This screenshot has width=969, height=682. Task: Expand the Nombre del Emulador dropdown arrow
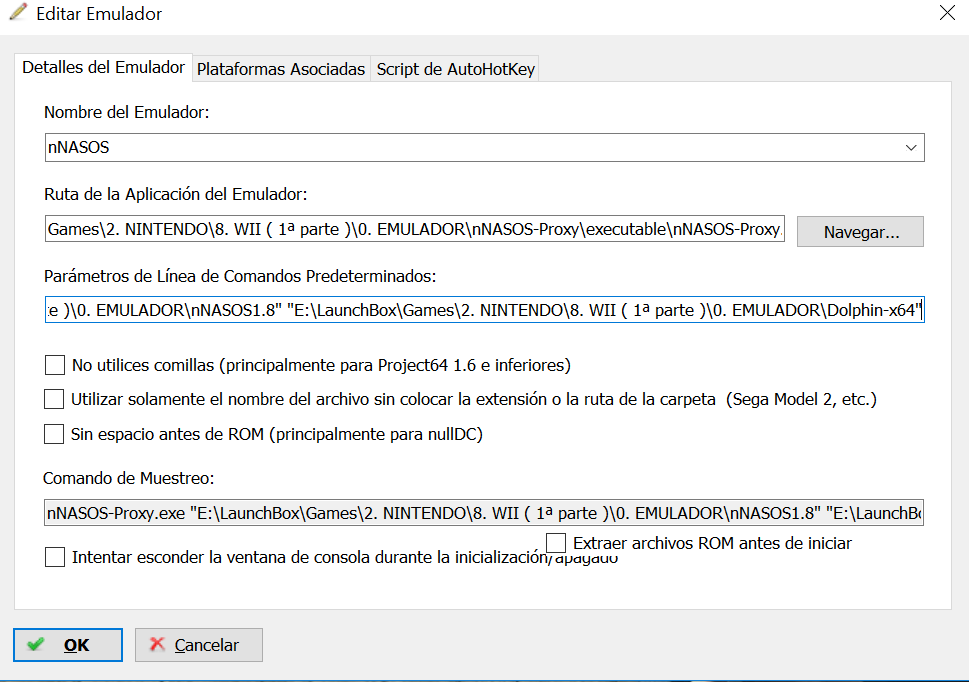click(x=910, y=148)
